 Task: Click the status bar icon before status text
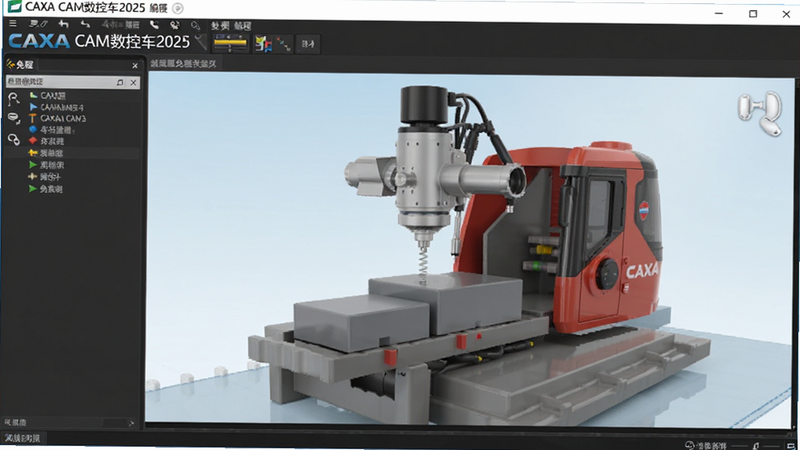coord(690,445)
